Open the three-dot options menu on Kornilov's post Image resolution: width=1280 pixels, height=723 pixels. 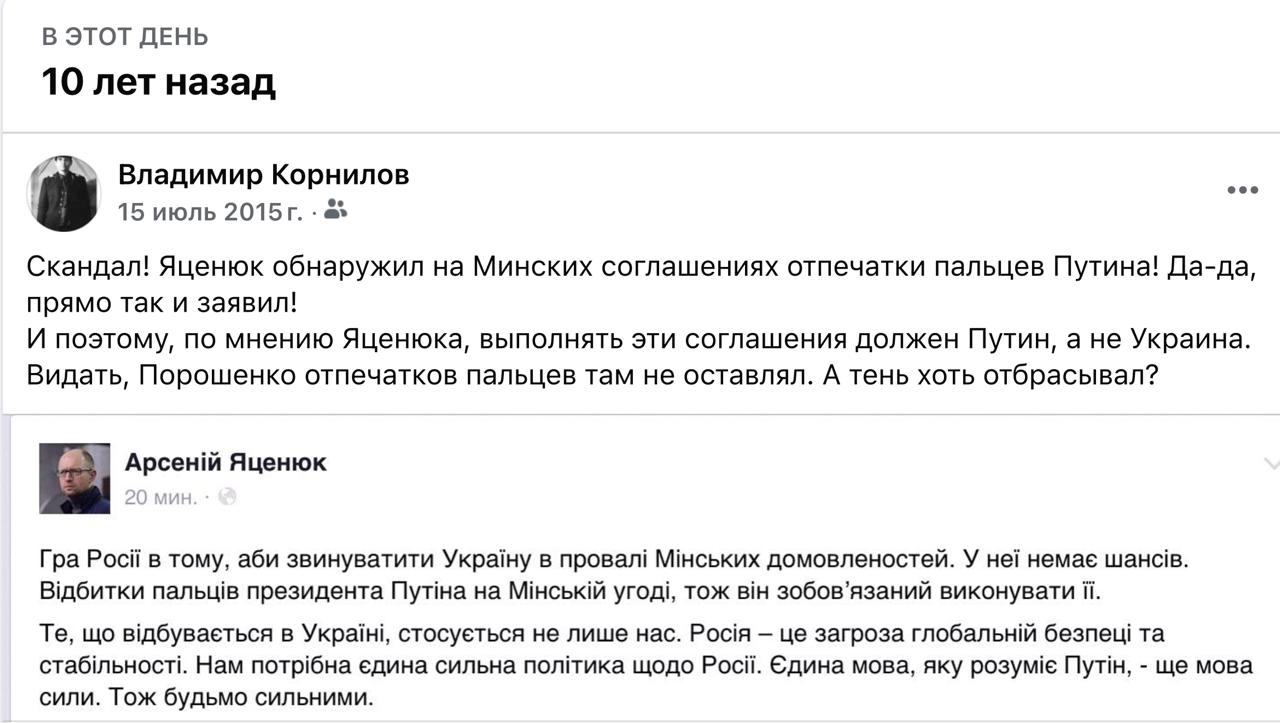click(x=1242, y=191)
